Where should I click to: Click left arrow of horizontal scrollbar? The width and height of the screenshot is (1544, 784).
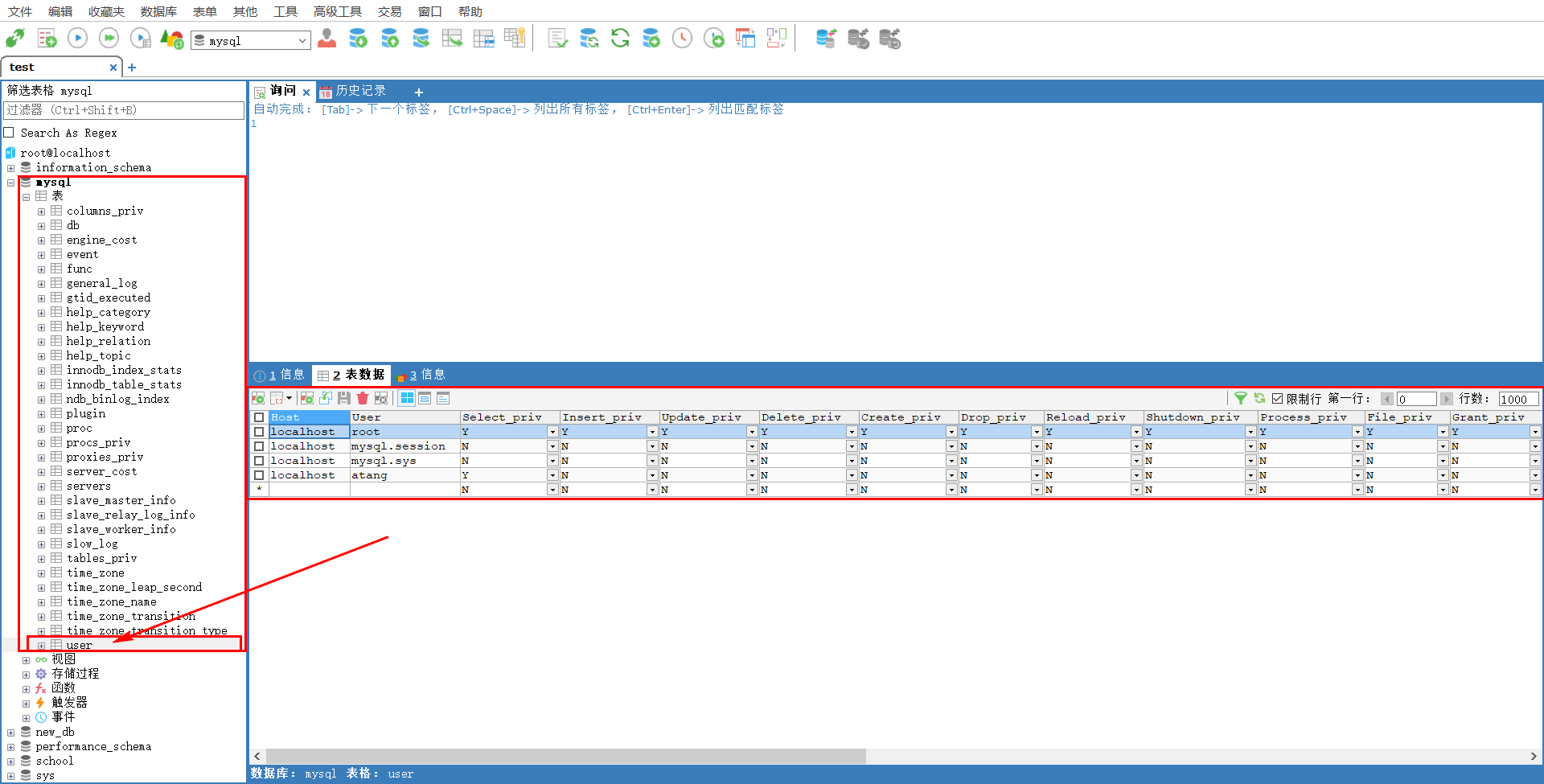pos(257,756)
